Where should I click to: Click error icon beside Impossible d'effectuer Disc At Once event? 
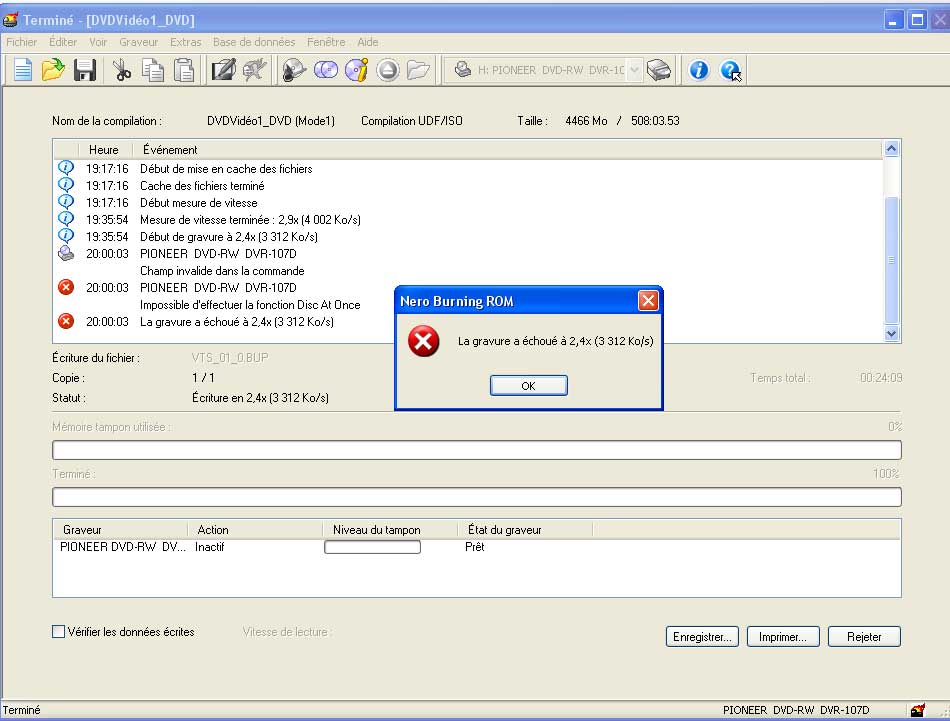click(x=66, y=287)
